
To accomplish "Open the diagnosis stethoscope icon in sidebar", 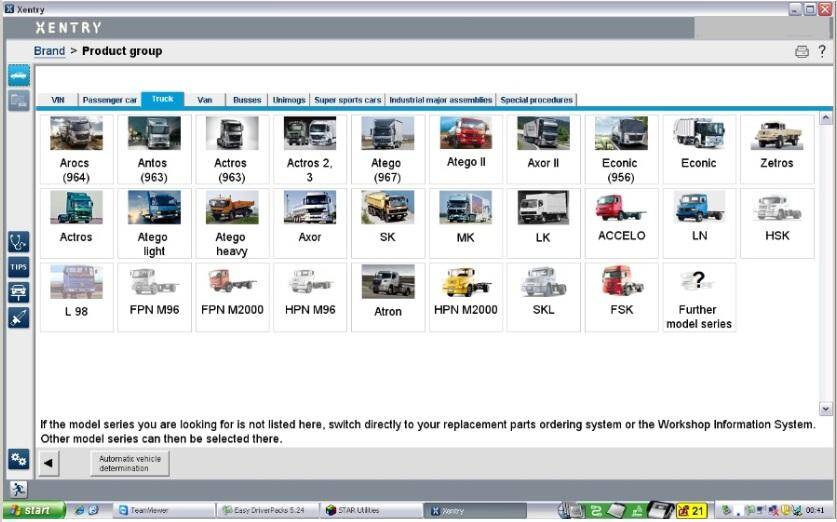I will coord(19,242).
